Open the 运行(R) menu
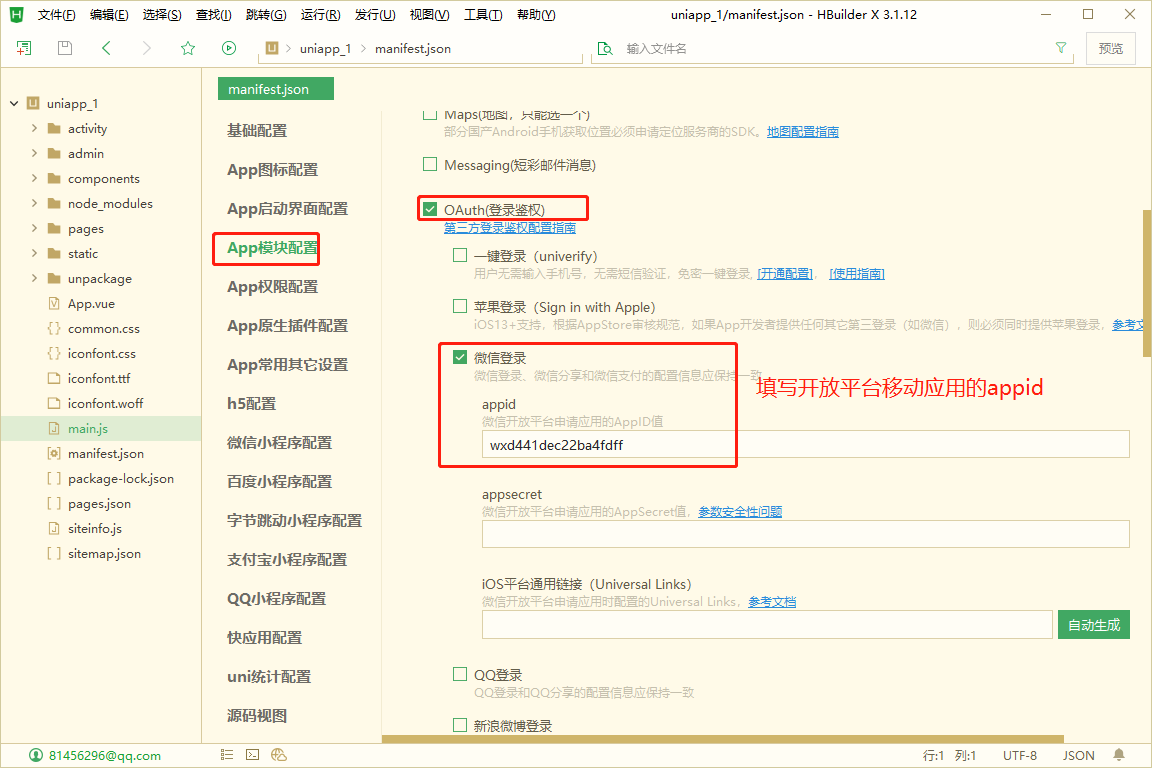The height and width of the screenshot is (768, 1152). [320, 15]
